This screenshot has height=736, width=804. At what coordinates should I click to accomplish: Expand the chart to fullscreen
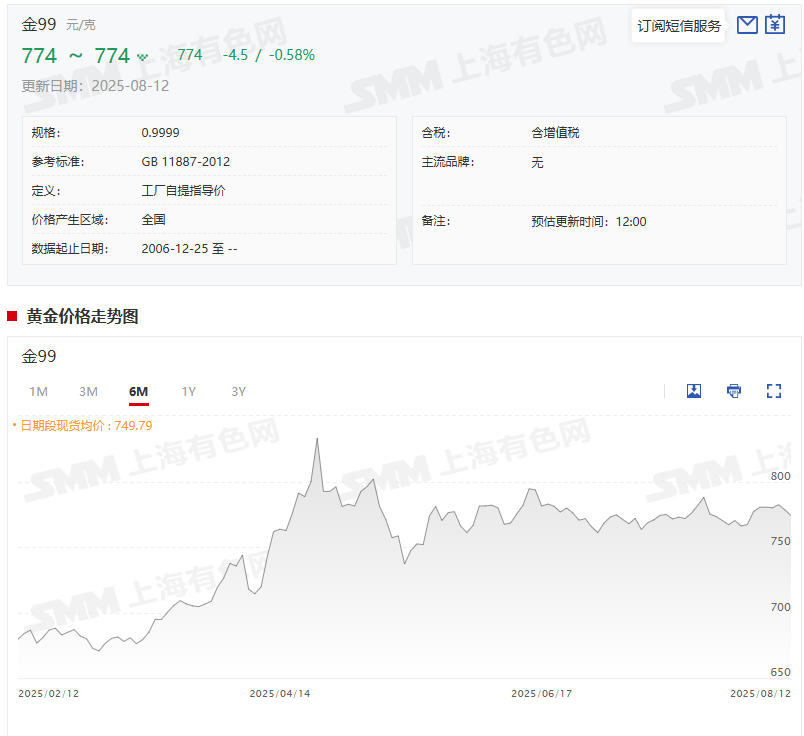click(x=773, y=391)
